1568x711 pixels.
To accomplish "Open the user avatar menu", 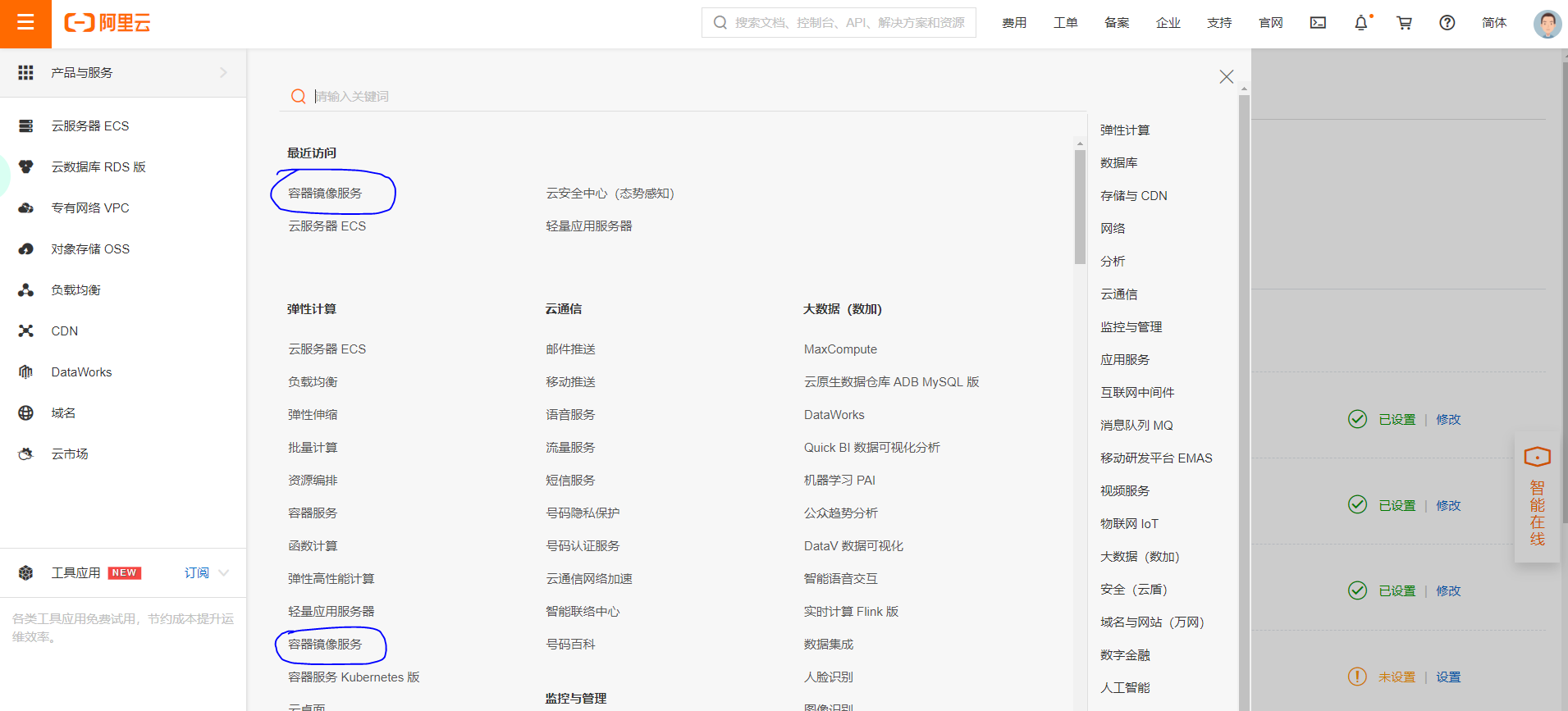I will (1547, 24).
